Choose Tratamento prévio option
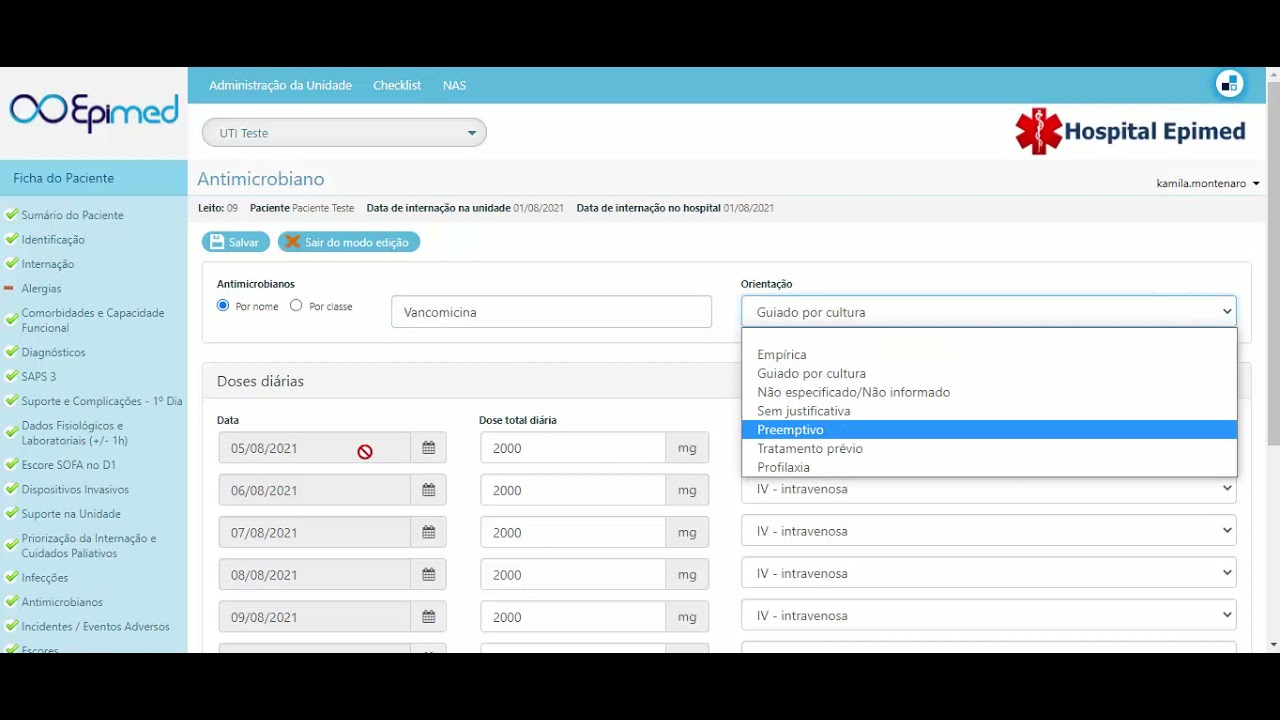The image size is (1280, 720). [989, 448]
